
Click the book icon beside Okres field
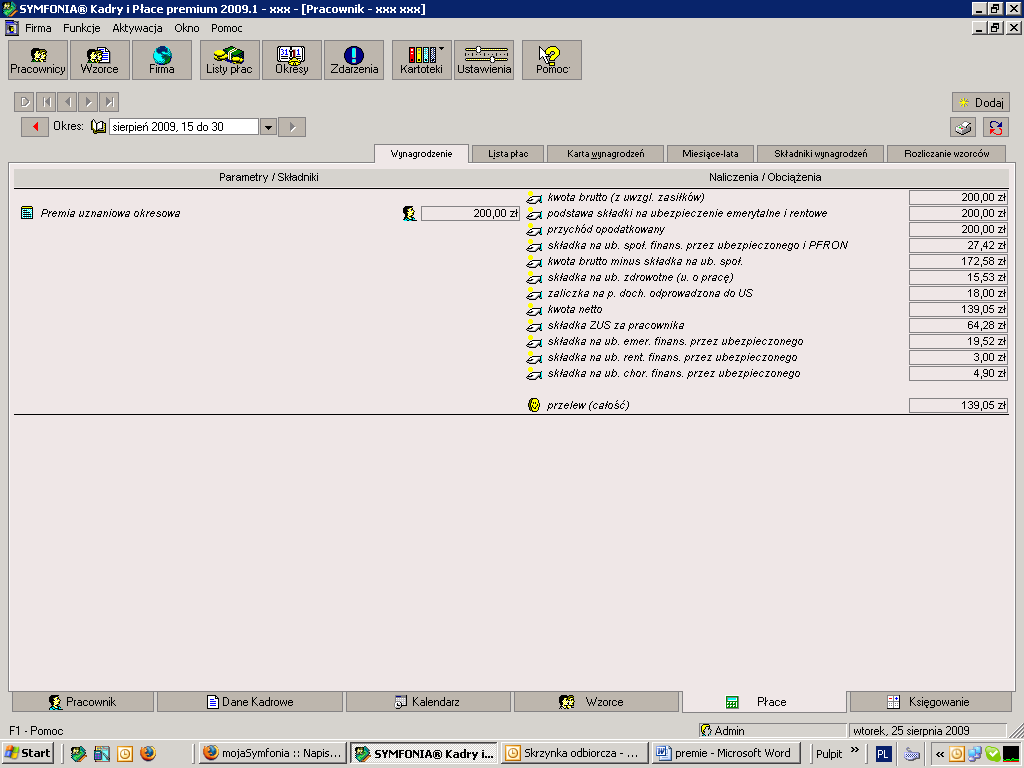pyautogui.click(x=99, y=127)
